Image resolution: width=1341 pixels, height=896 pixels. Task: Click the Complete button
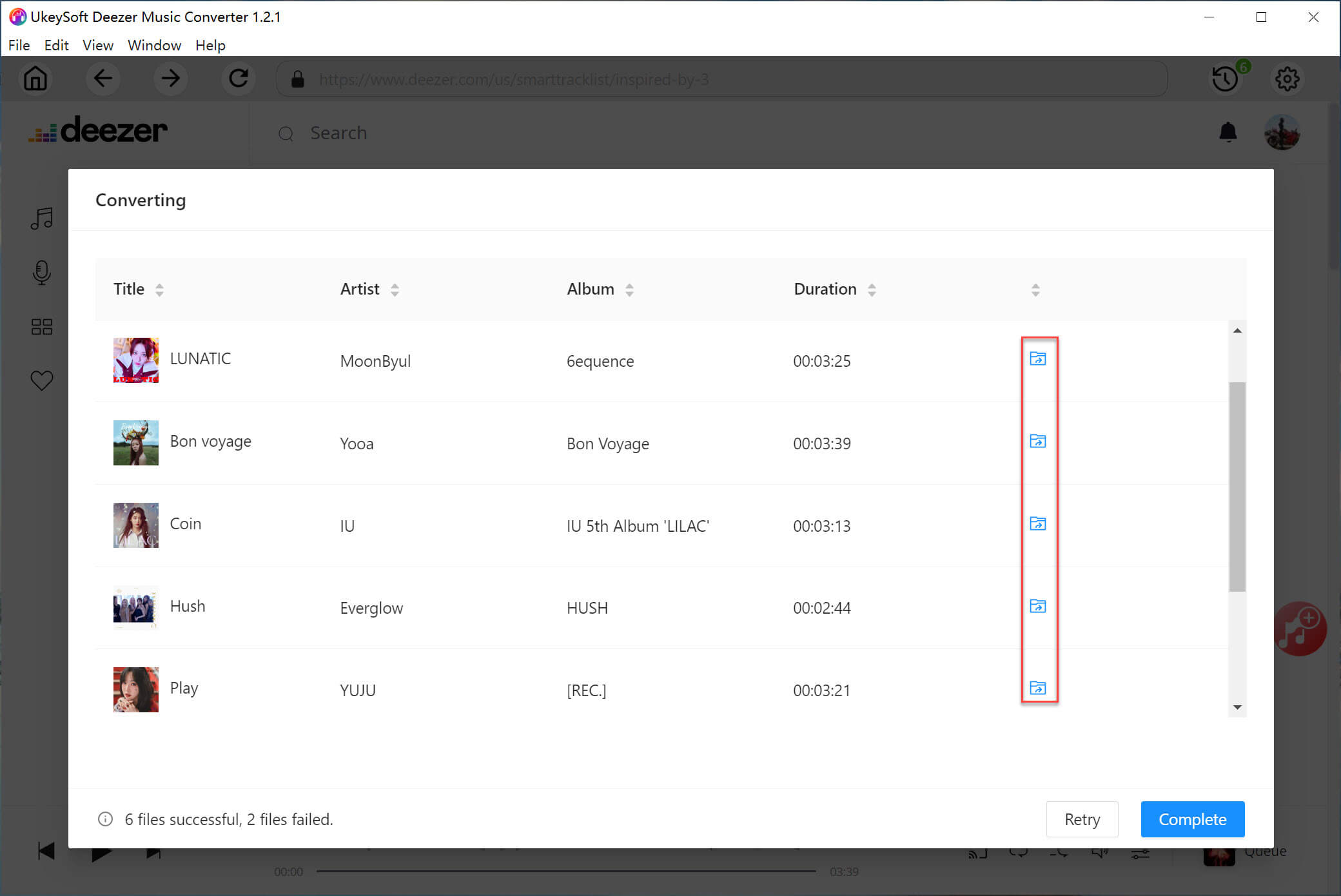click(x=1192, y=819)
